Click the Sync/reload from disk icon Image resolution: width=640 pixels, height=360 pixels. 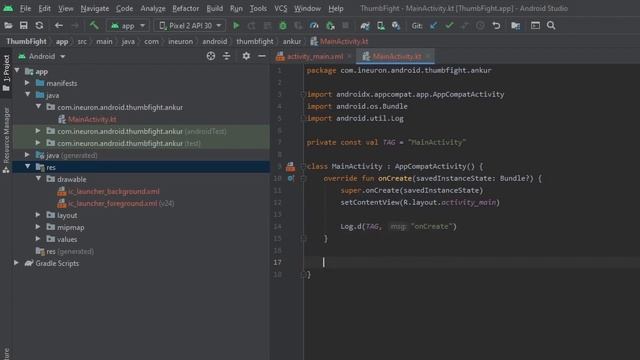[39, 26]
